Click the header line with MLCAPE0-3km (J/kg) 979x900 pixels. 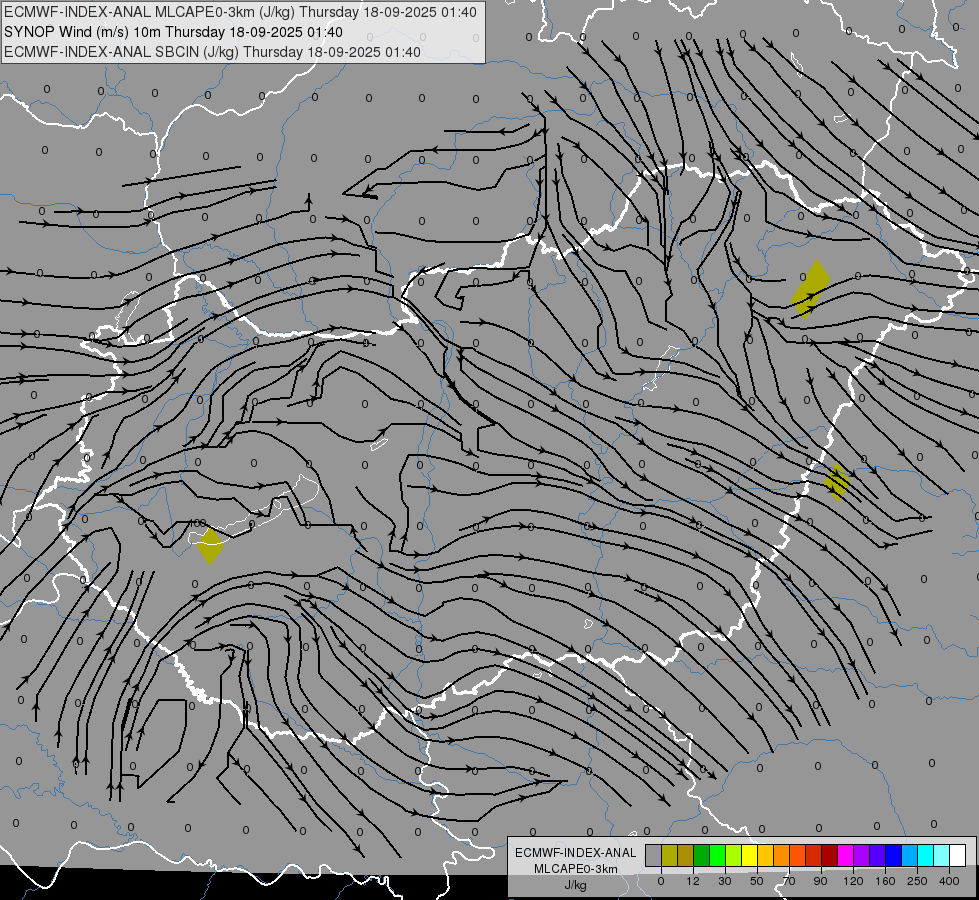pyautogui.click(x=240, y=12)
